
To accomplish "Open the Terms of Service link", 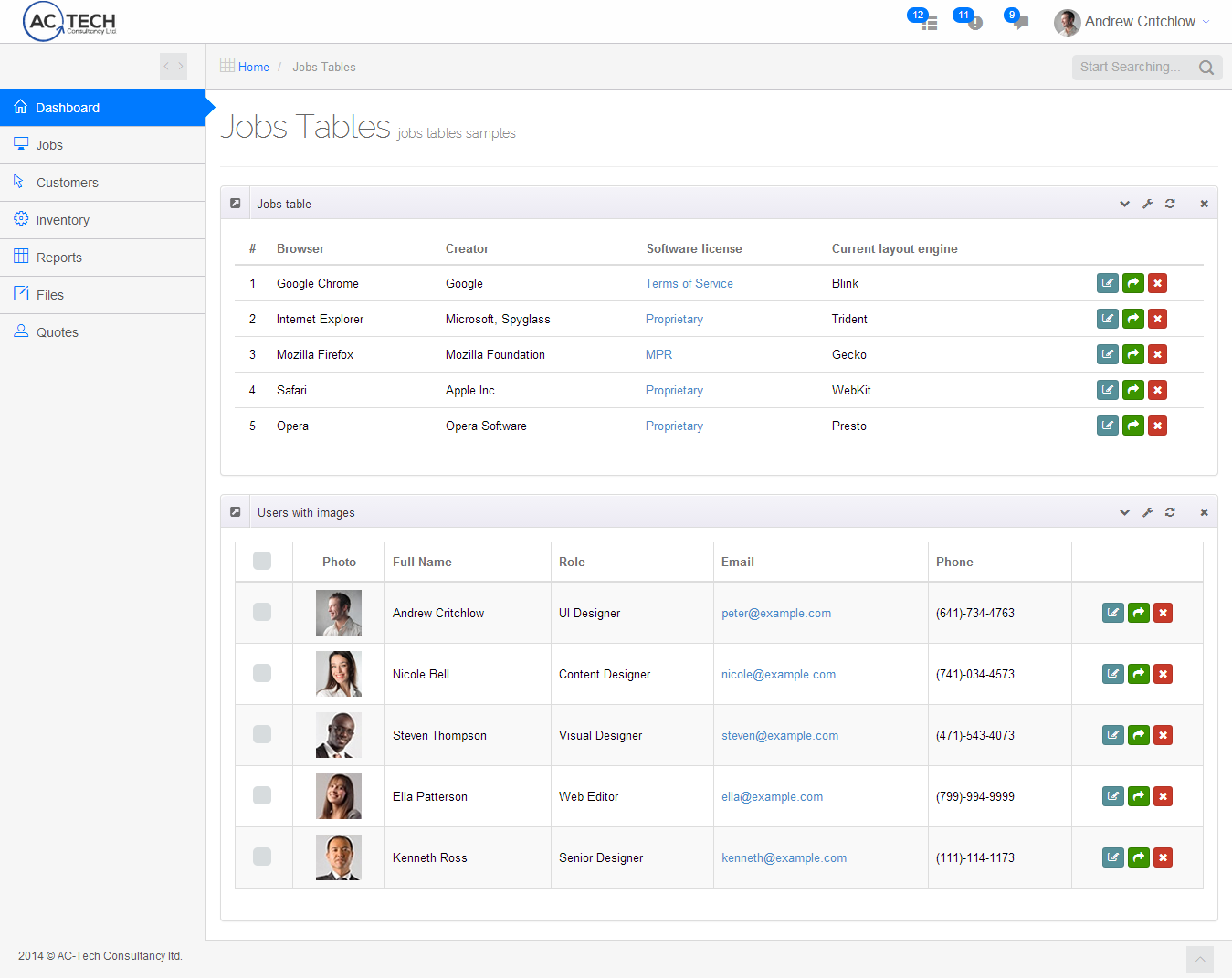I will [690, 283].
